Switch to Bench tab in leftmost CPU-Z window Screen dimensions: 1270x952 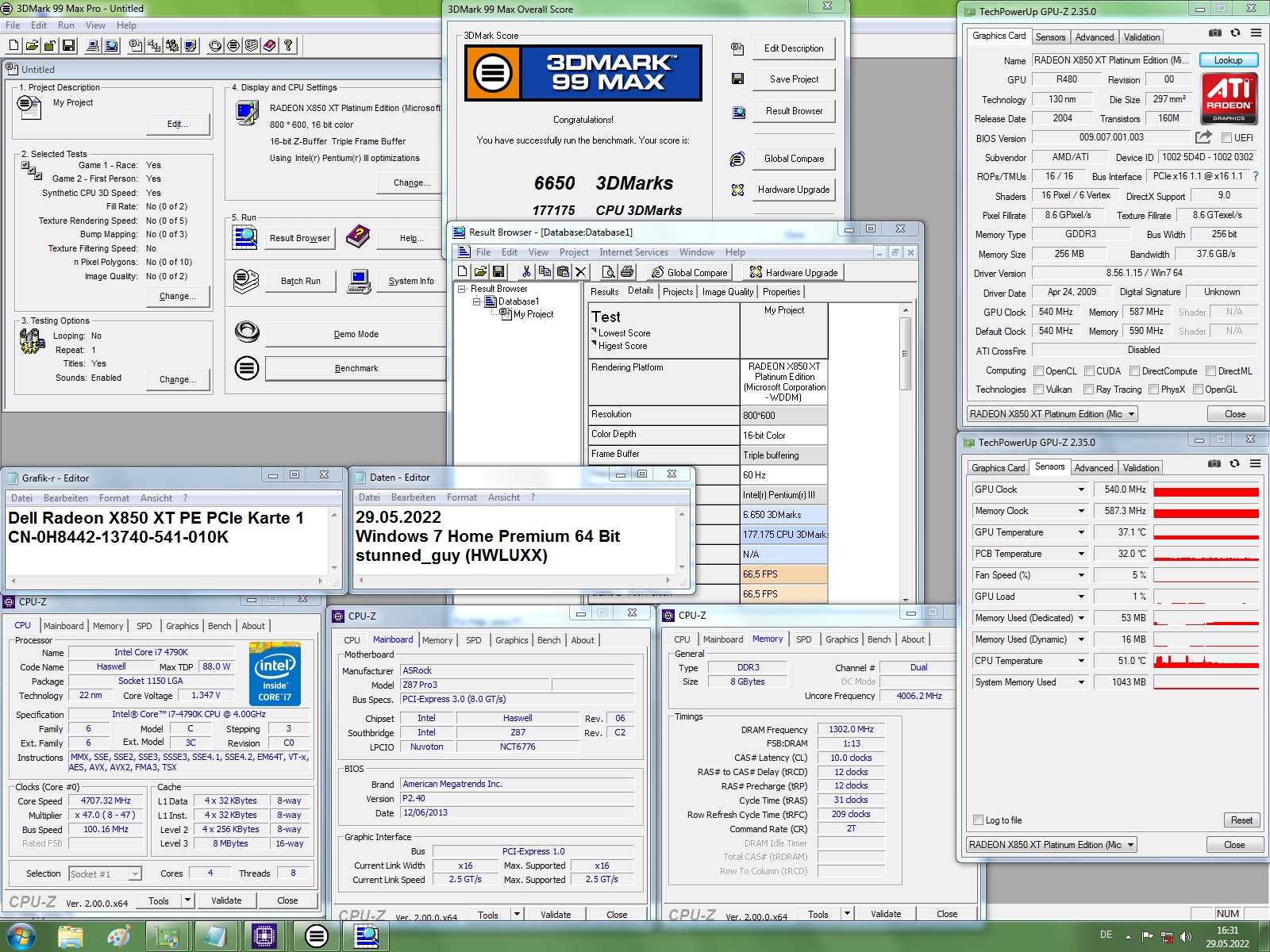click(220, 626)
